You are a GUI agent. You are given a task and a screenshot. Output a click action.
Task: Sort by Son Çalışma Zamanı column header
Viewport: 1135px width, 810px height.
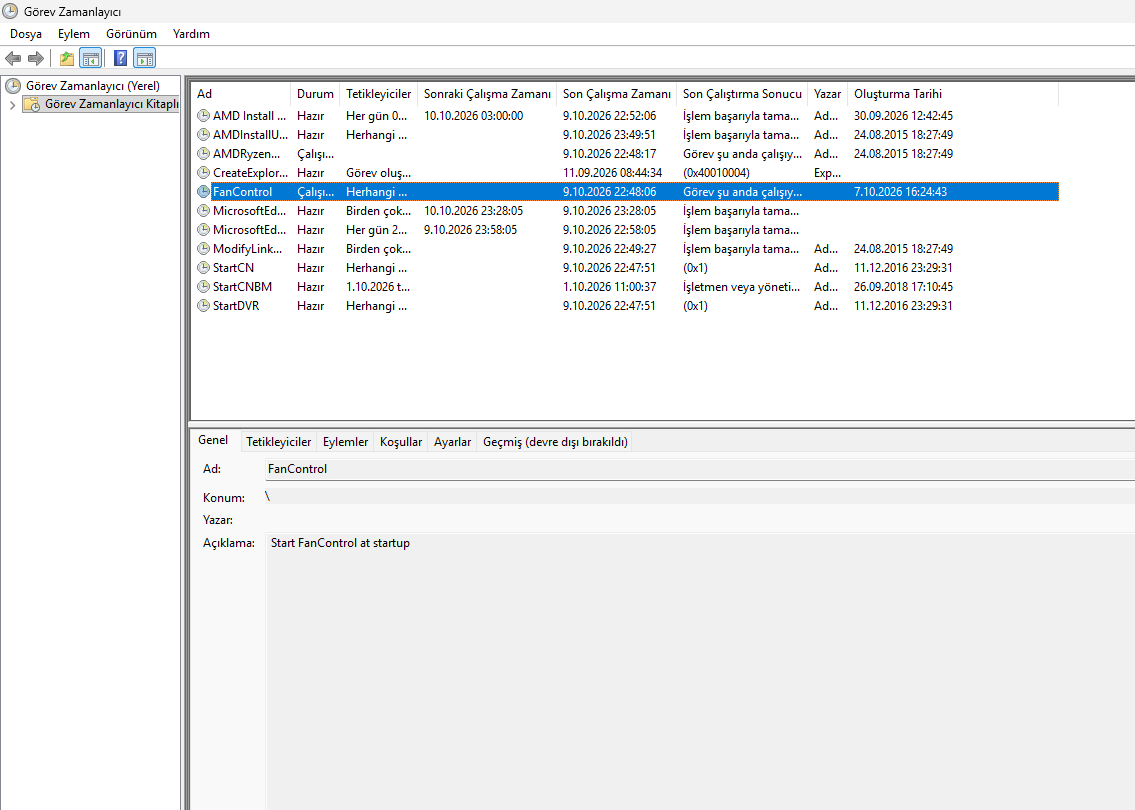click(x=617, y=94)
